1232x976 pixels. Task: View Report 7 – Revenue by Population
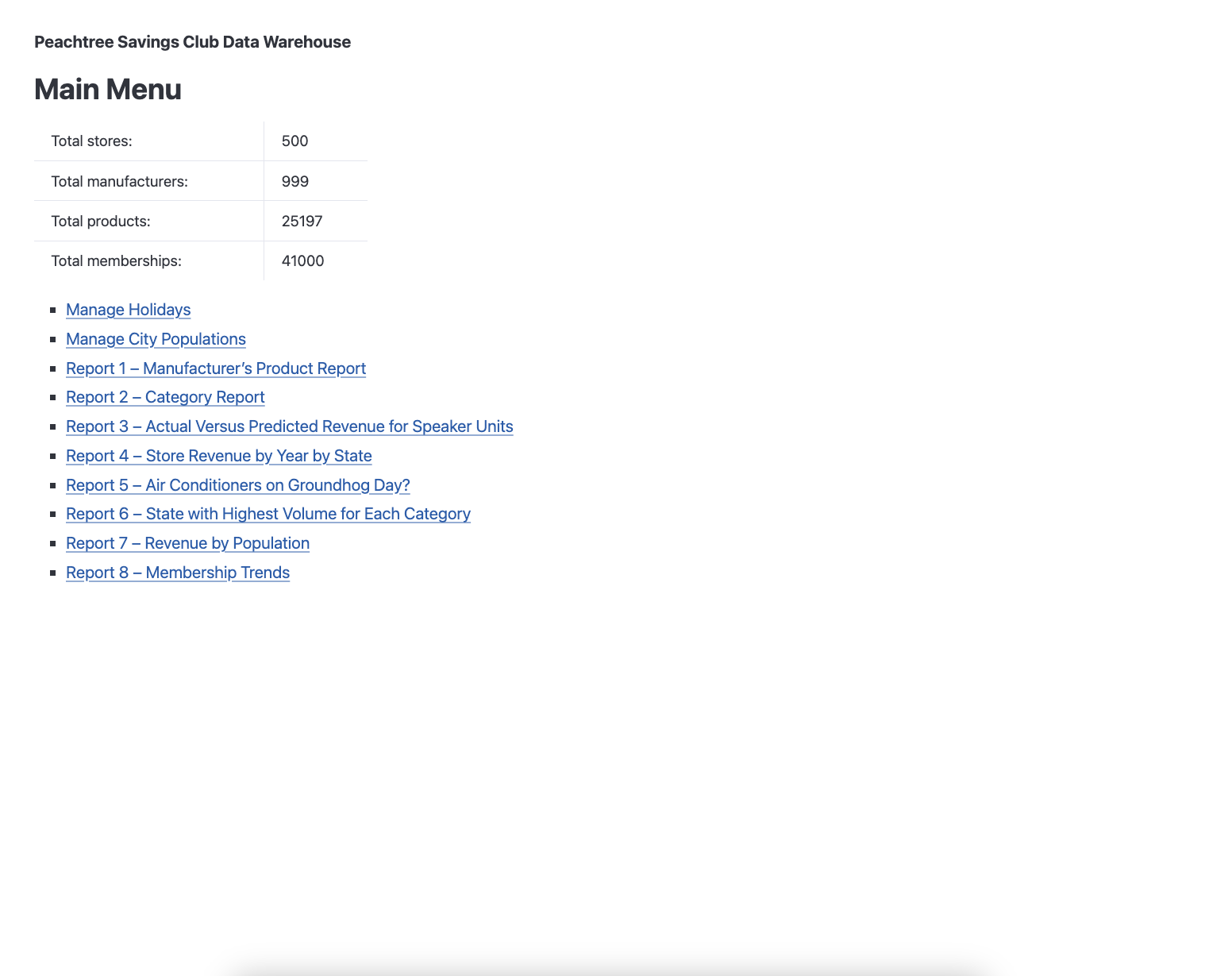pos(187,543)
